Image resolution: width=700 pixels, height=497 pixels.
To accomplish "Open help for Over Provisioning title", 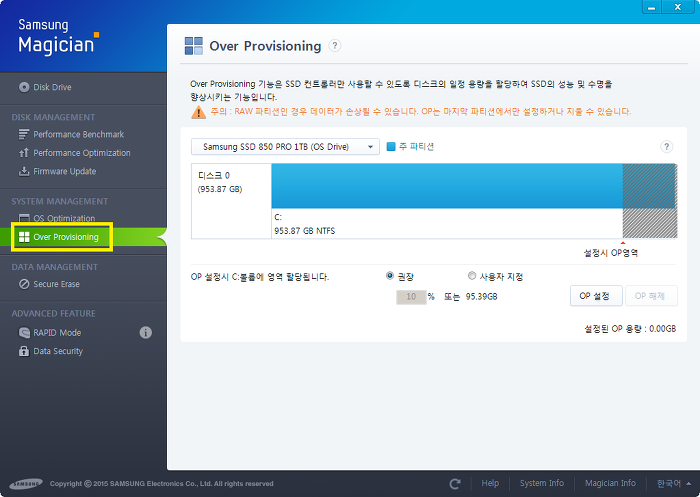I will coord(335,46).
